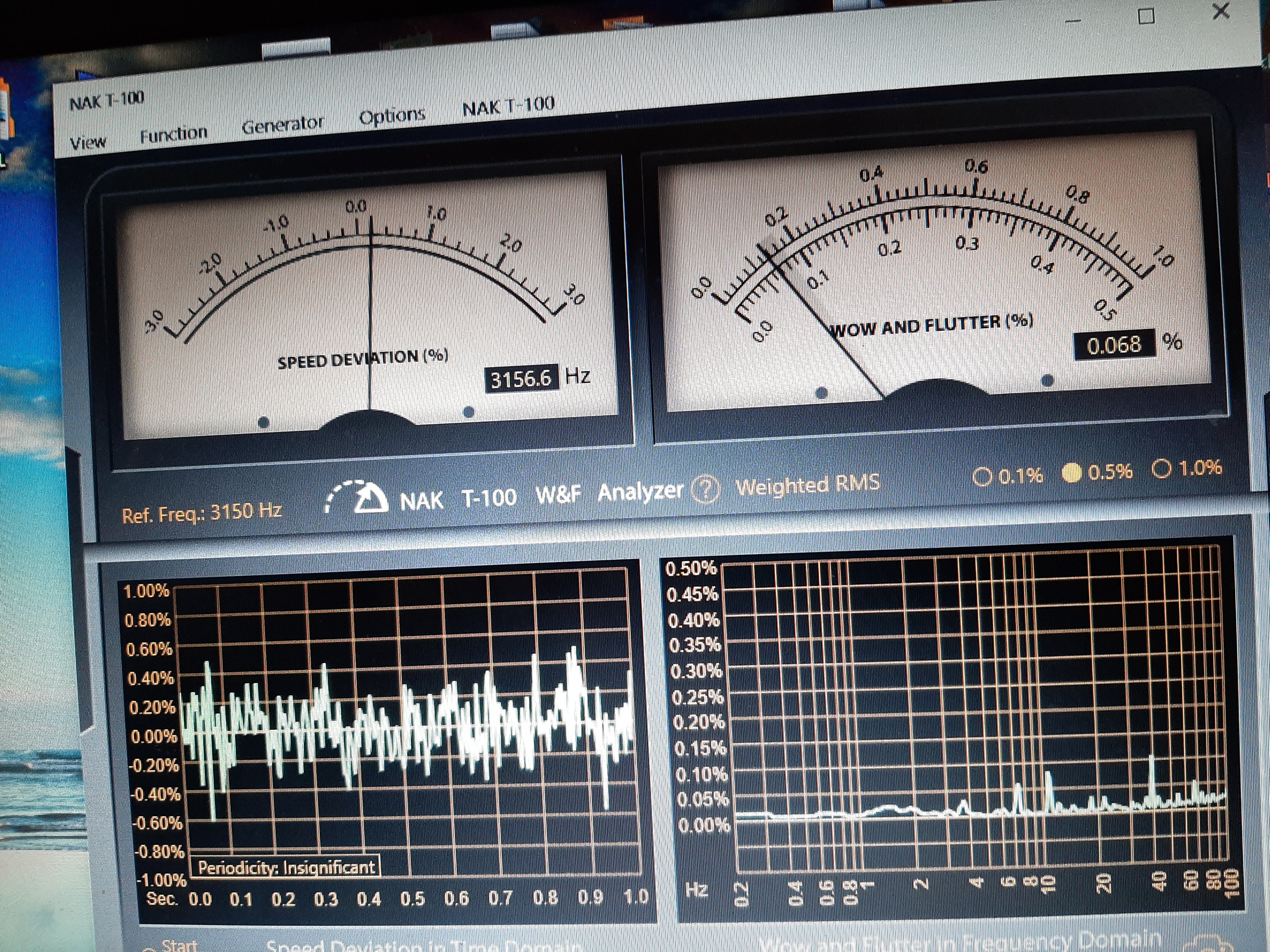Select the 0.1% range radio button
The image size is (1270, 952).
982,476
